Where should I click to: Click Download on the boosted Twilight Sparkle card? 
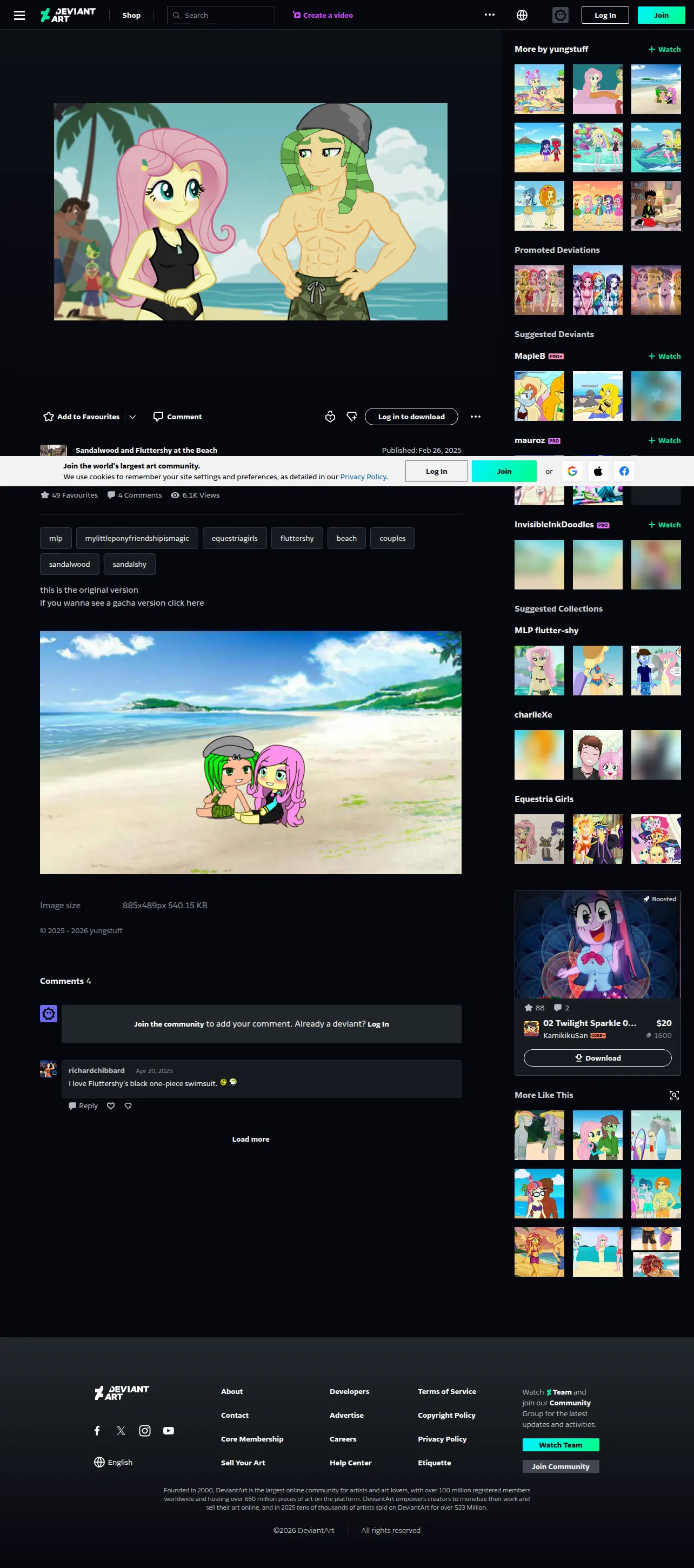point(598,1058)
